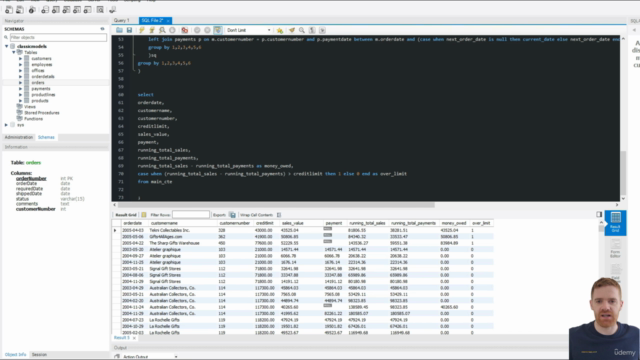Screen dimensions: 640x360
Task: Select Views in schema tree
Action: (30, 107)
